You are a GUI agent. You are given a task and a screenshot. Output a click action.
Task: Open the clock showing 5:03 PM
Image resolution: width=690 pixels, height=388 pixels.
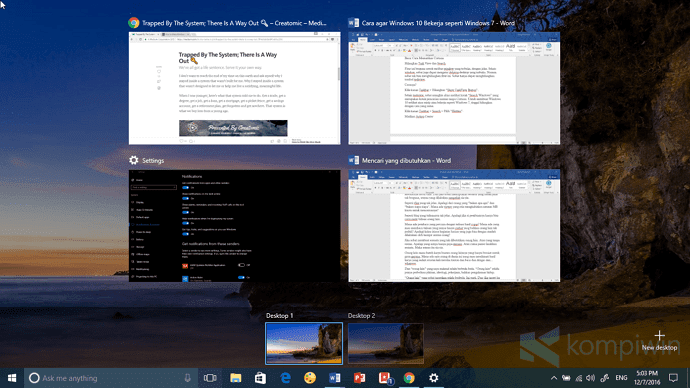click(x=647, y=378)
